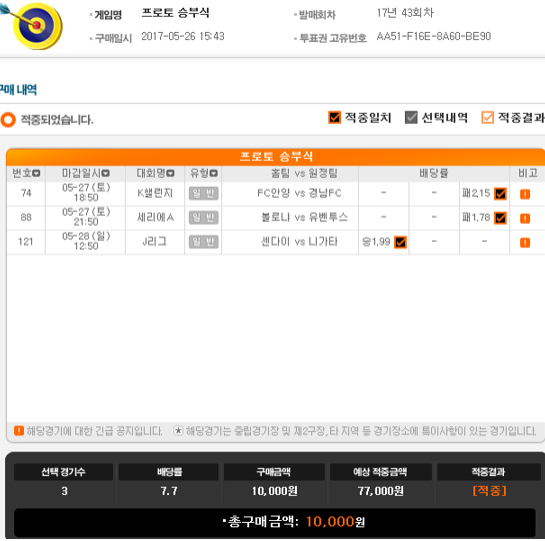545x541 pixels.
Task: Select the 프로토 승부식 orange table header tab
Action: click(276, 157)
